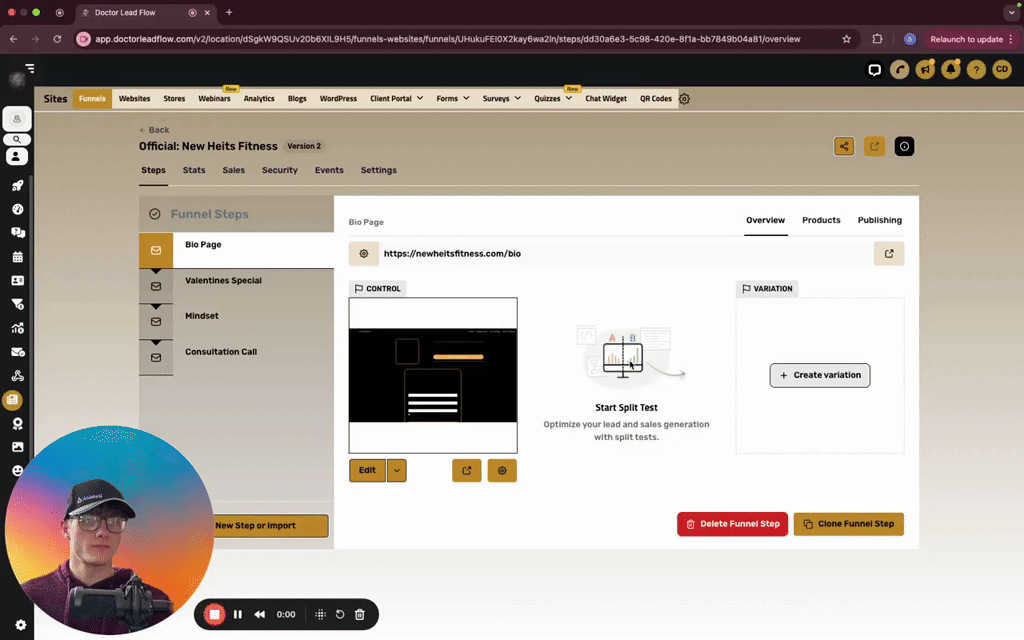Open the sites icon highlighted in sidebar
This screenshot has height=640, width=1024.
[12, 400]
